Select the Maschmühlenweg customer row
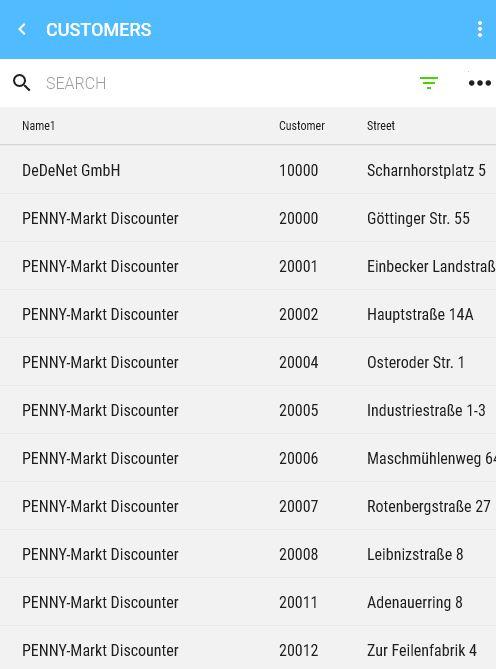Viewport: 496px width, 669px height. (x=248, y=458)
